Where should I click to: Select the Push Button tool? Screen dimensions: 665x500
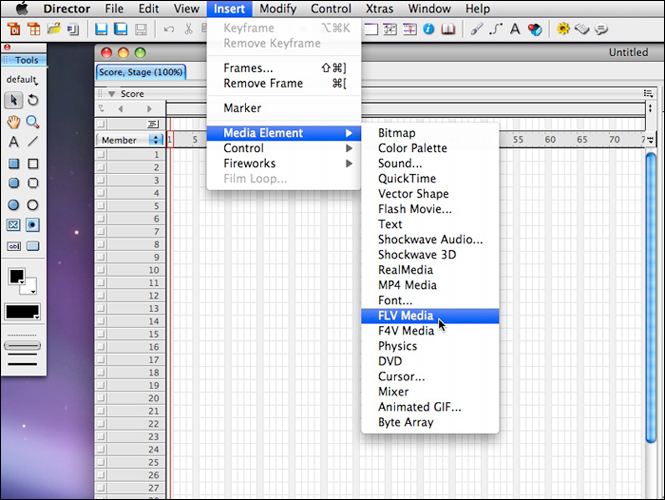pyautogui.click(x=33, y=246)
